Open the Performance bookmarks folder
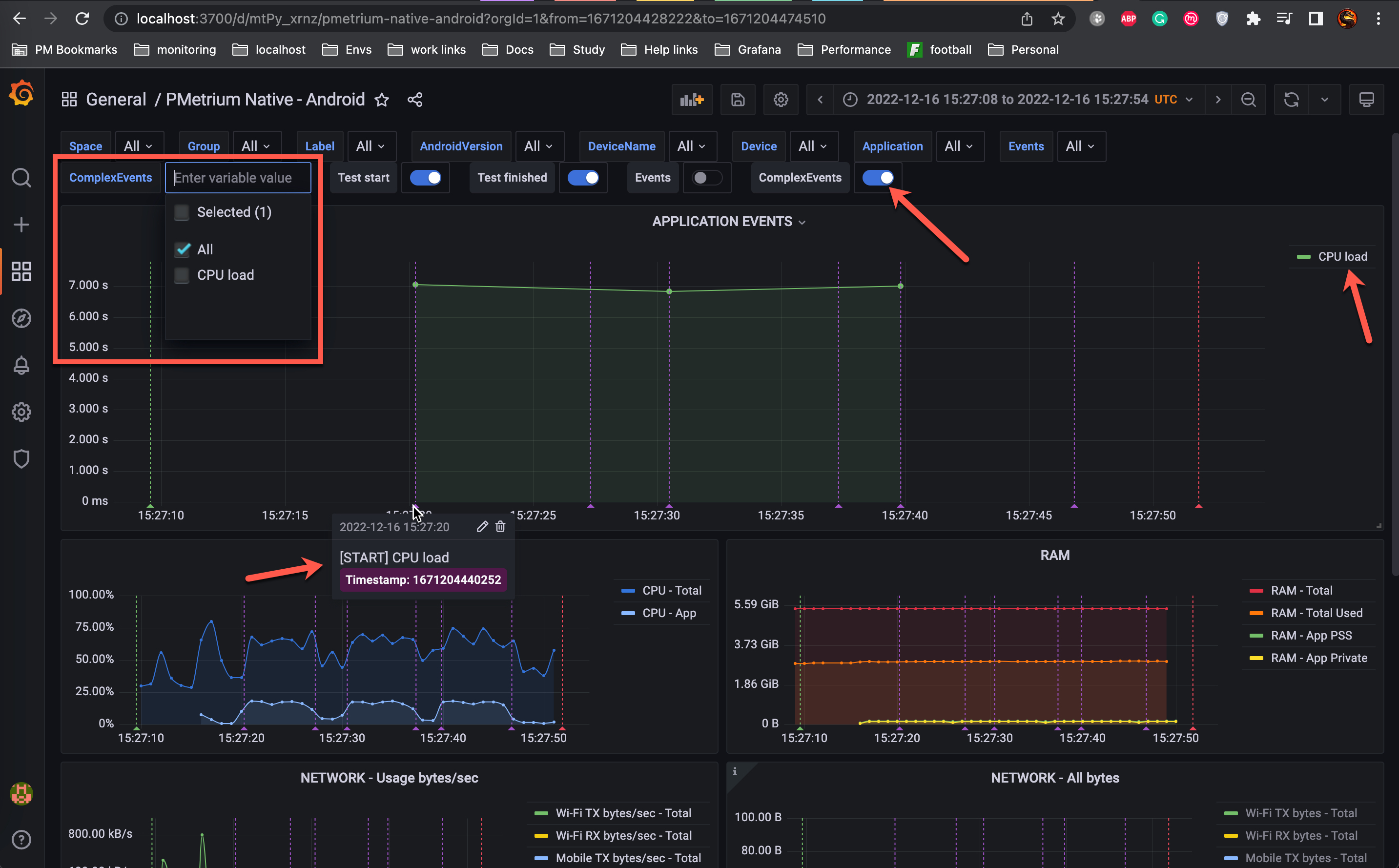1399x868 pixels. (x=844, y=50)
